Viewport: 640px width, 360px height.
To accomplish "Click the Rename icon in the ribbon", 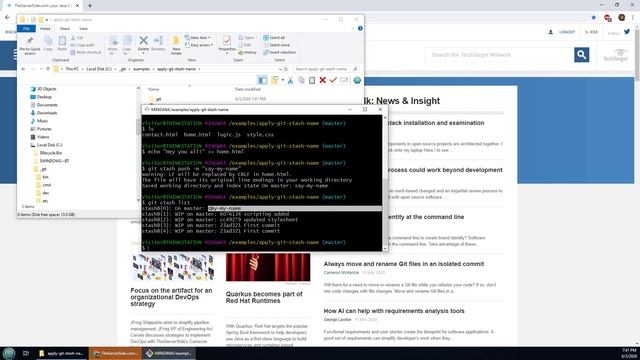I will tap(158, 40).
